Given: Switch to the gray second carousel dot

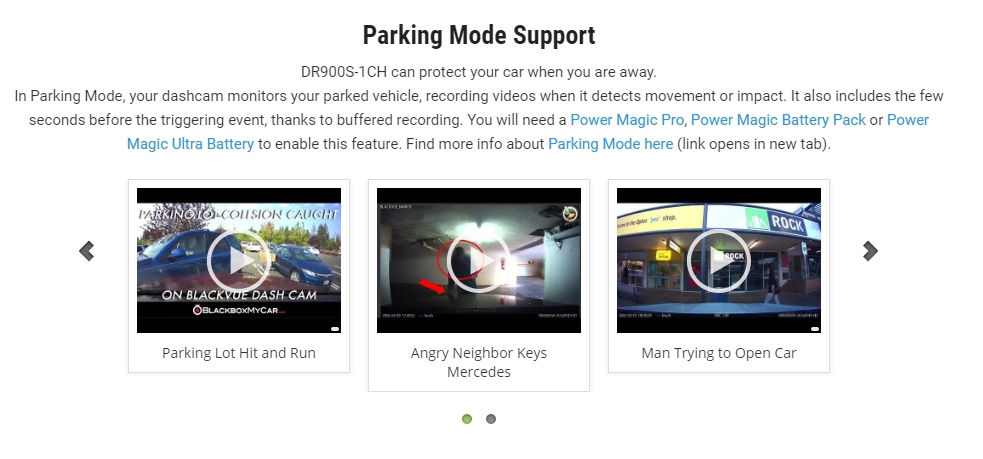Looking at the screenshot, I should (491, 419).
